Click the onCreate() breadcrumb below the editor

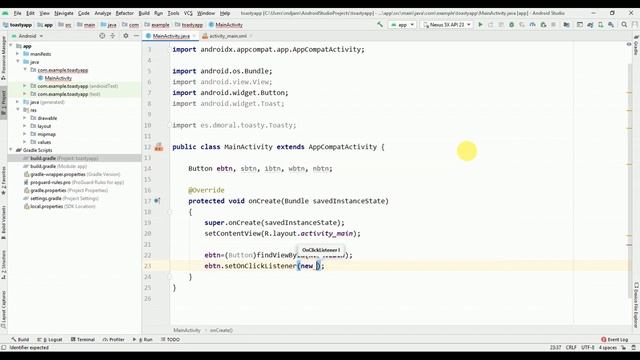tap(221, 330)
